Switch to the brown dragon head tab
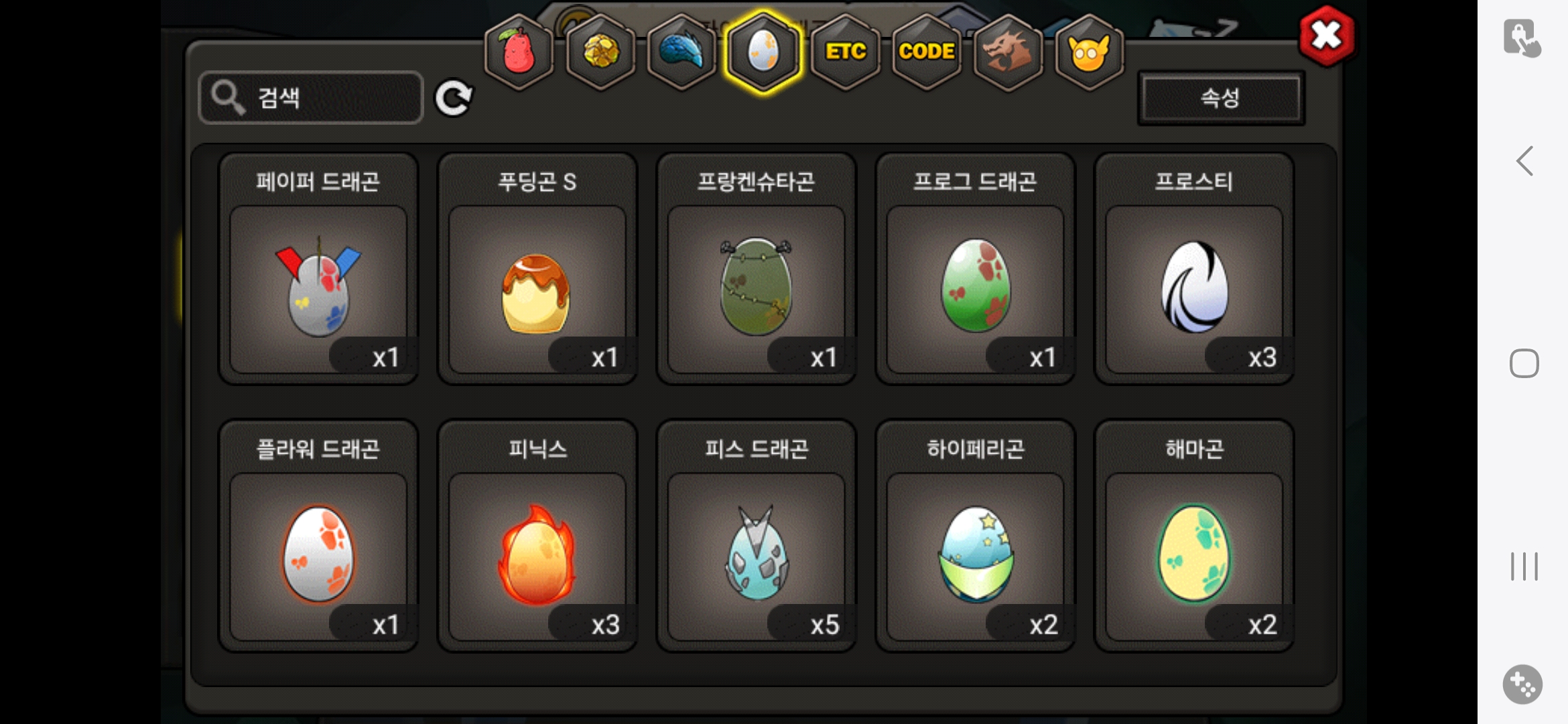The image size is (1568, 724). [x=1008, y=52]
